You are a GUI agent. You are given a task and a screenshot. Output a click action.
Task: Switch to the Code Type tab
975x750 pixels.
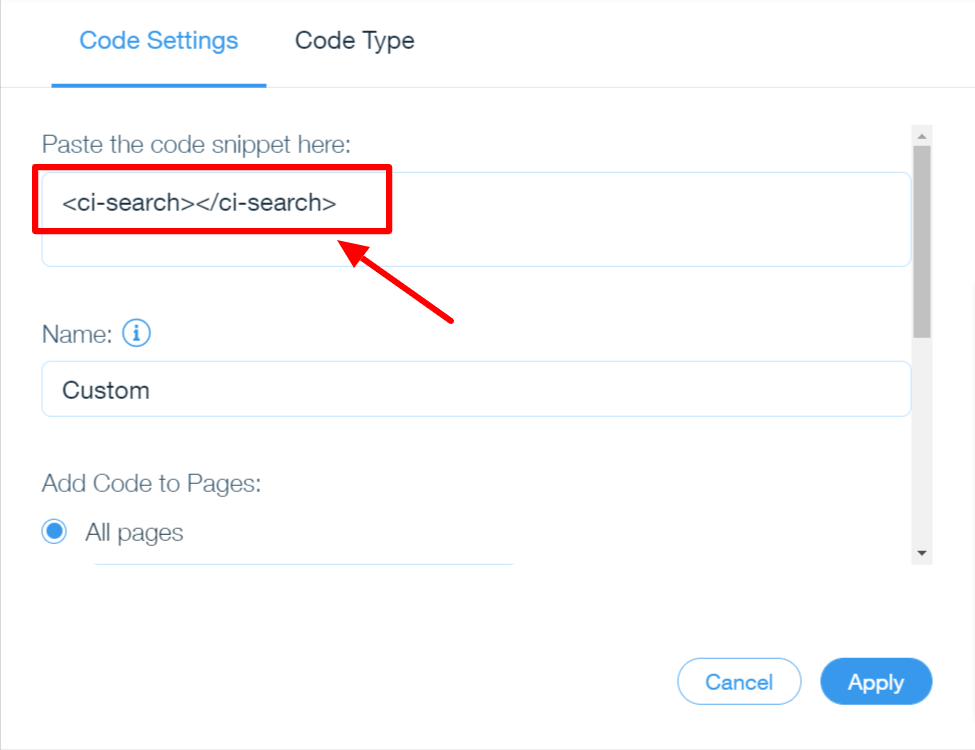pos(354,41)
